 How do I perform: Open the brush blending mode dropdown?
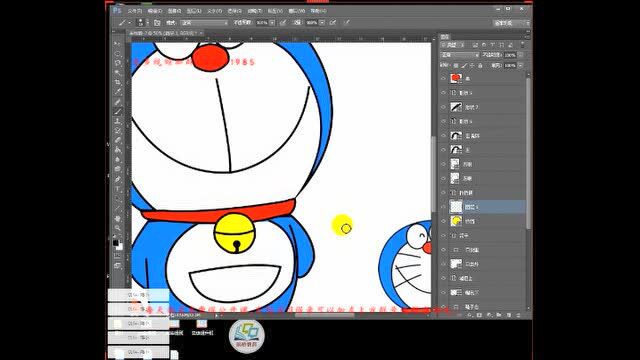(204, 23)
